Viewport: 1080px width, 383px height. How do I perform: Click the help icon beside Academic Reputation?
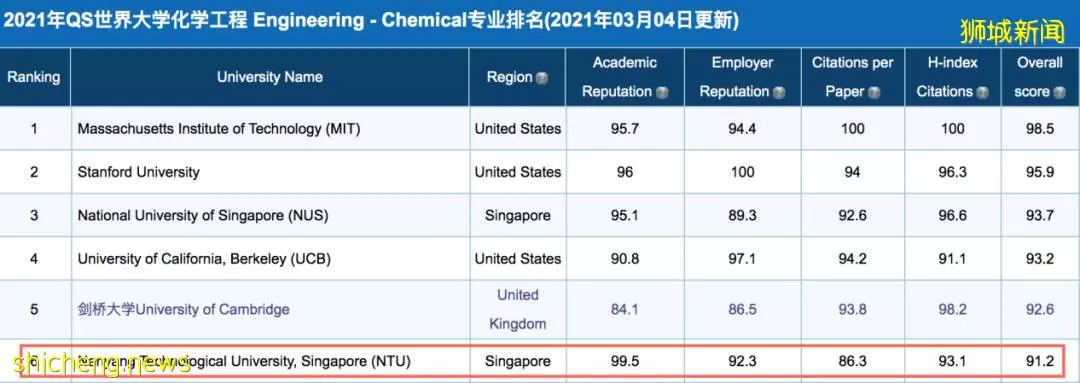pyautogui.click(x=662, y=92)
